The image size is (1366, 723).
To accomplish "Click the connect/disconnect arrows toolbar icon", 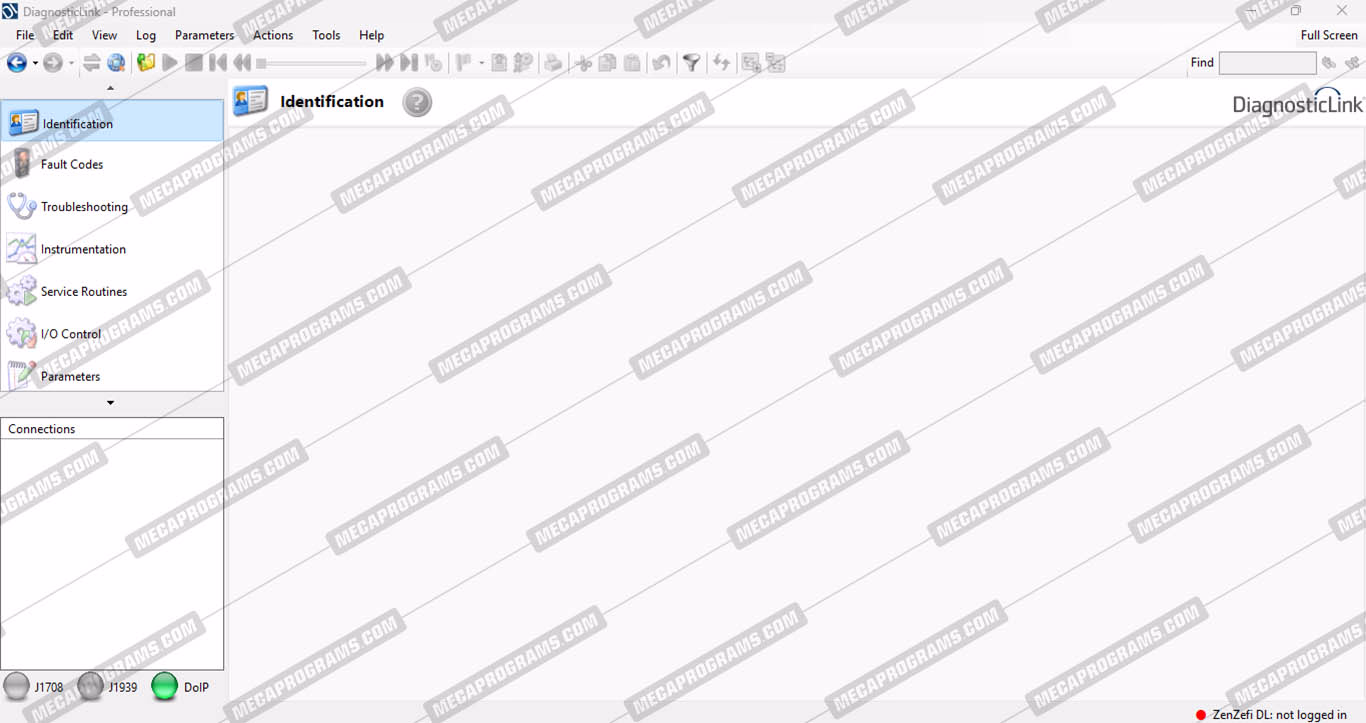I will point(92,63).
